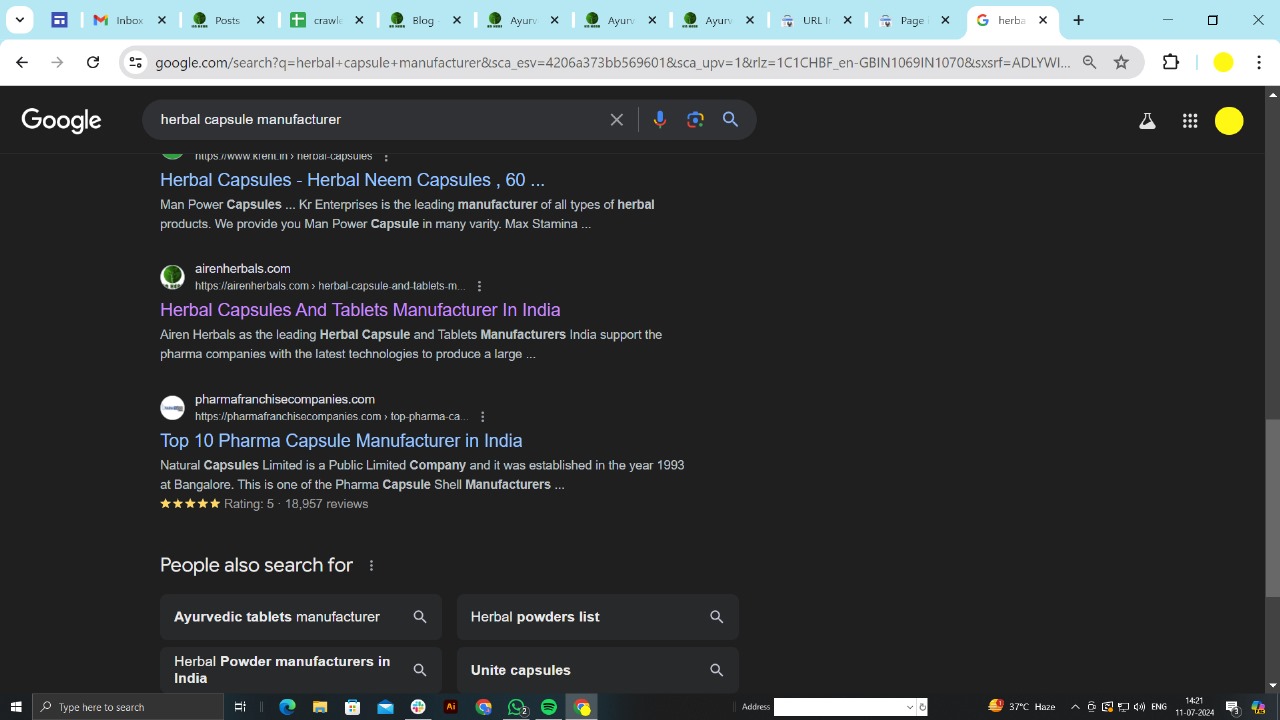Submit the search with the magnifier icon
Screen dimensions: 1280x720
pyautogui.click(x=731, y=120)
